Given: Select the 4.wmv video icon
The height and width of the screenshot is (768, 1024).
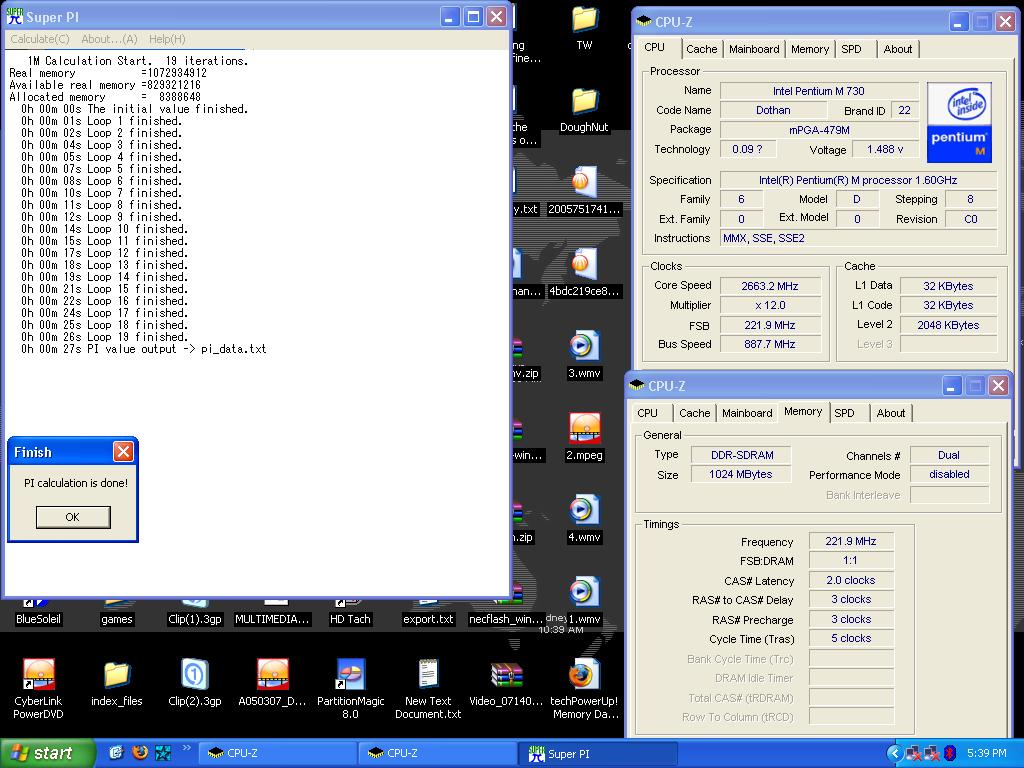Looking at the screenshot, I should click(x=584, y=510).
